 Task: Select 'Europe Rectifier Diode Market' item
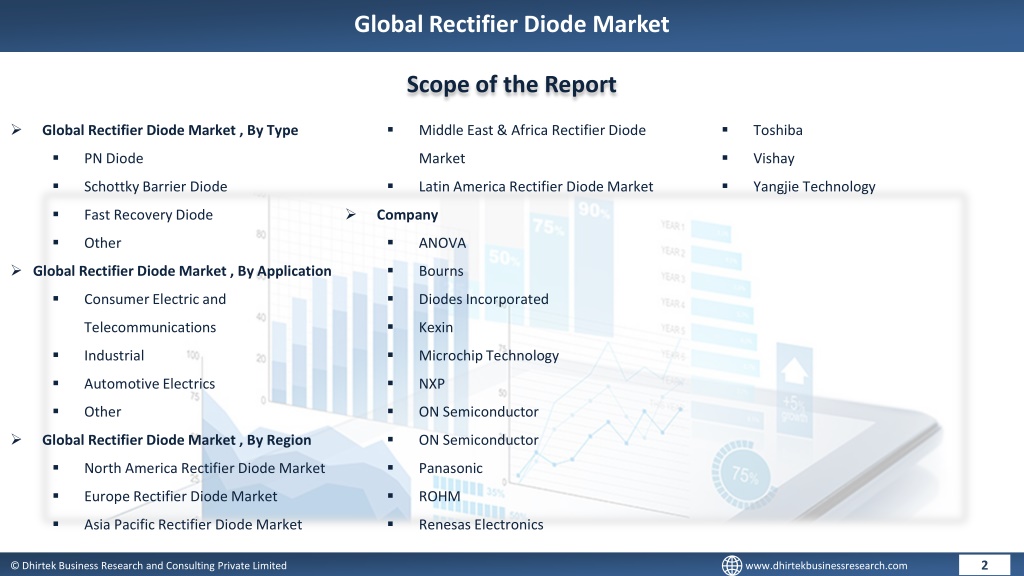tap(180, 496)
